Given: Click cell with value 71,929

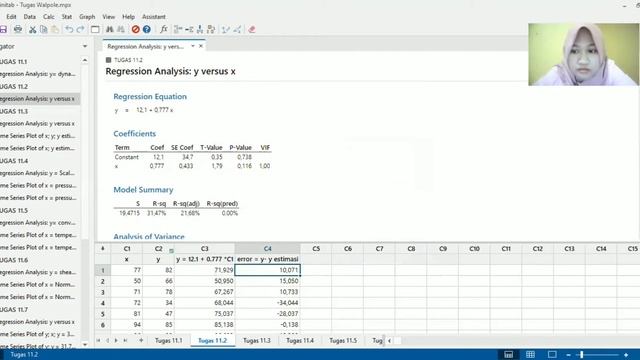Looking at the screenshot, I should (x=204, y=270).
